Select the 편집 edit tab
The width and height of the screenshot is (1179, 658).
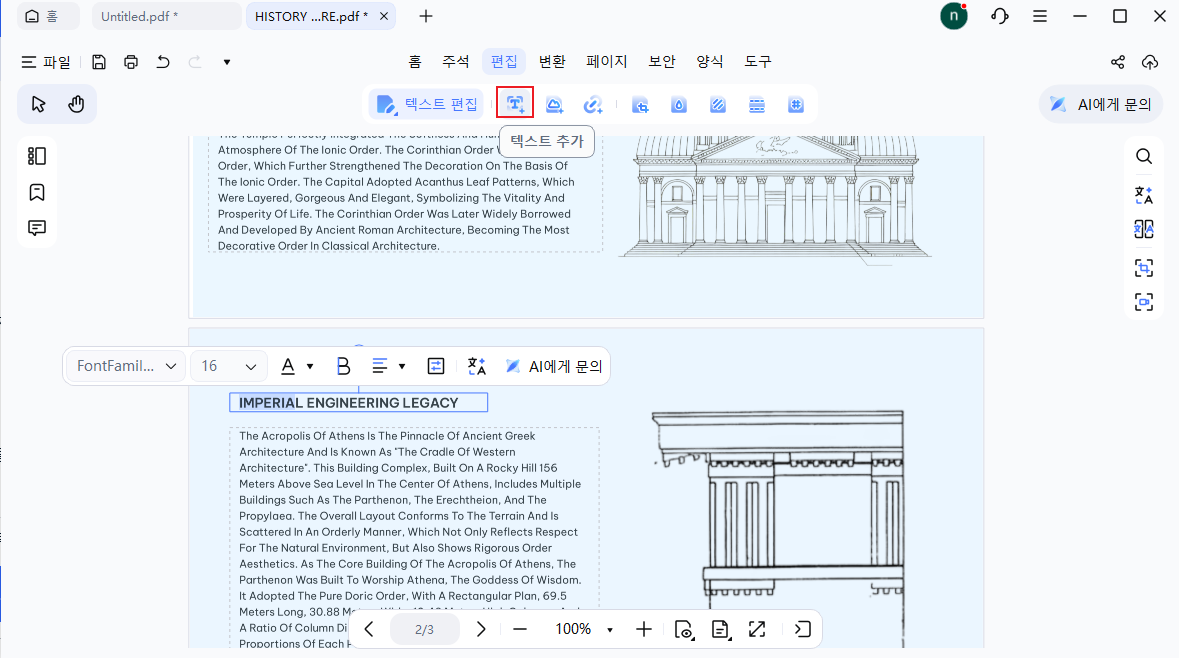pyautogui.click(x=504, y=62)
